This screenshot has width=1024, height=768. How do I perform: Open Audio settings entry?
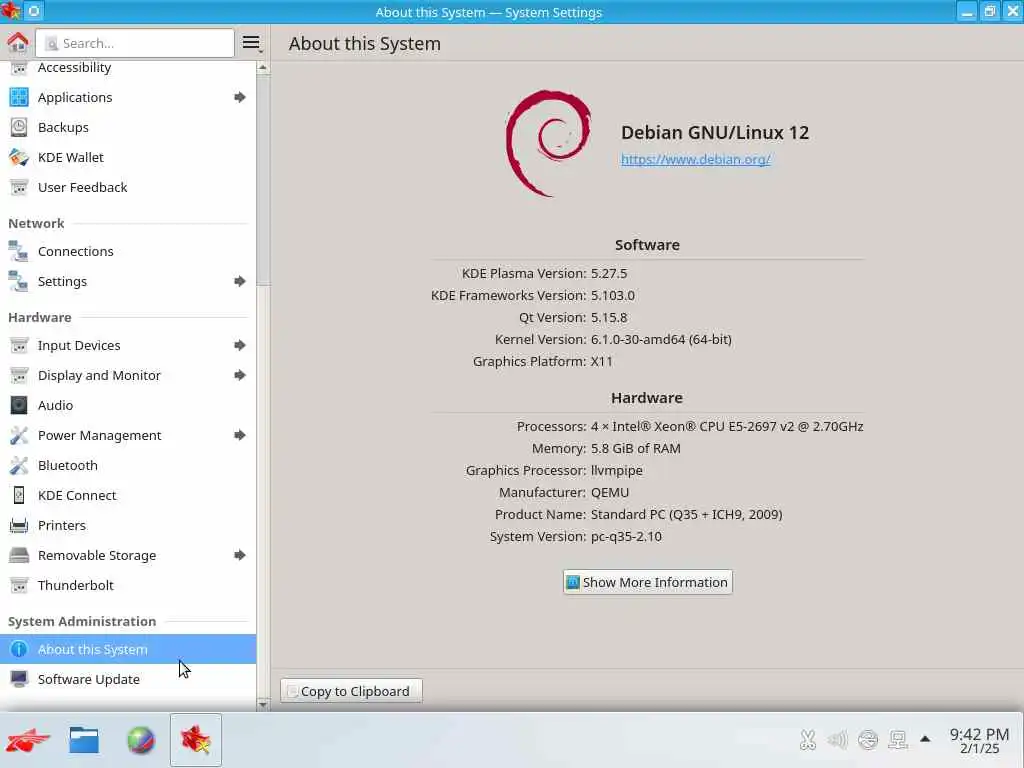(x=128, y=406)
